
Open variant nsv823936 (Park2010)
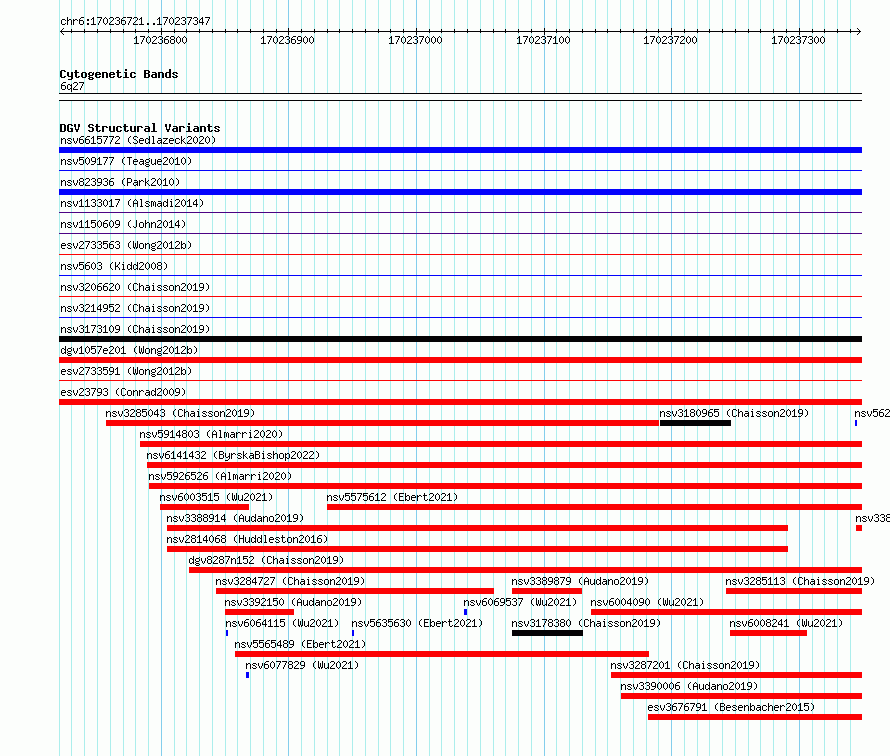click(x=120, y=182)
